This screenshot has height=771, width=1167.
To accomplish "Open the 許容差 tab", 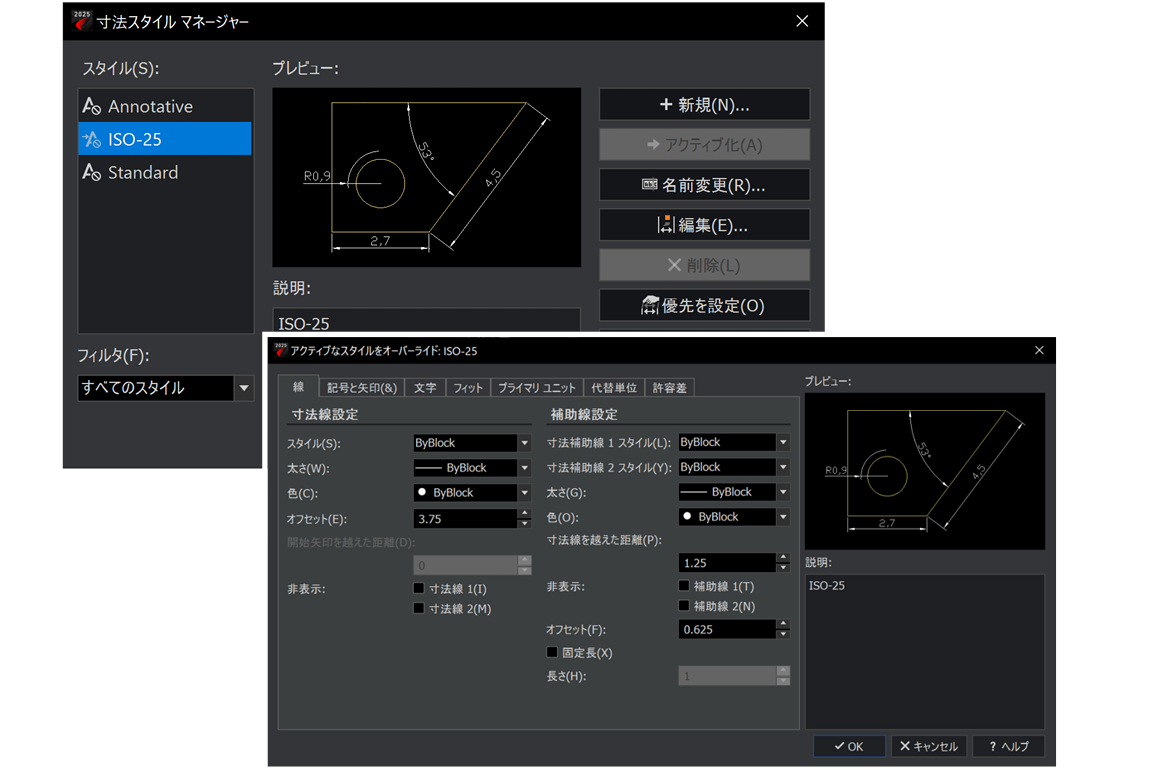I will 670,388.
